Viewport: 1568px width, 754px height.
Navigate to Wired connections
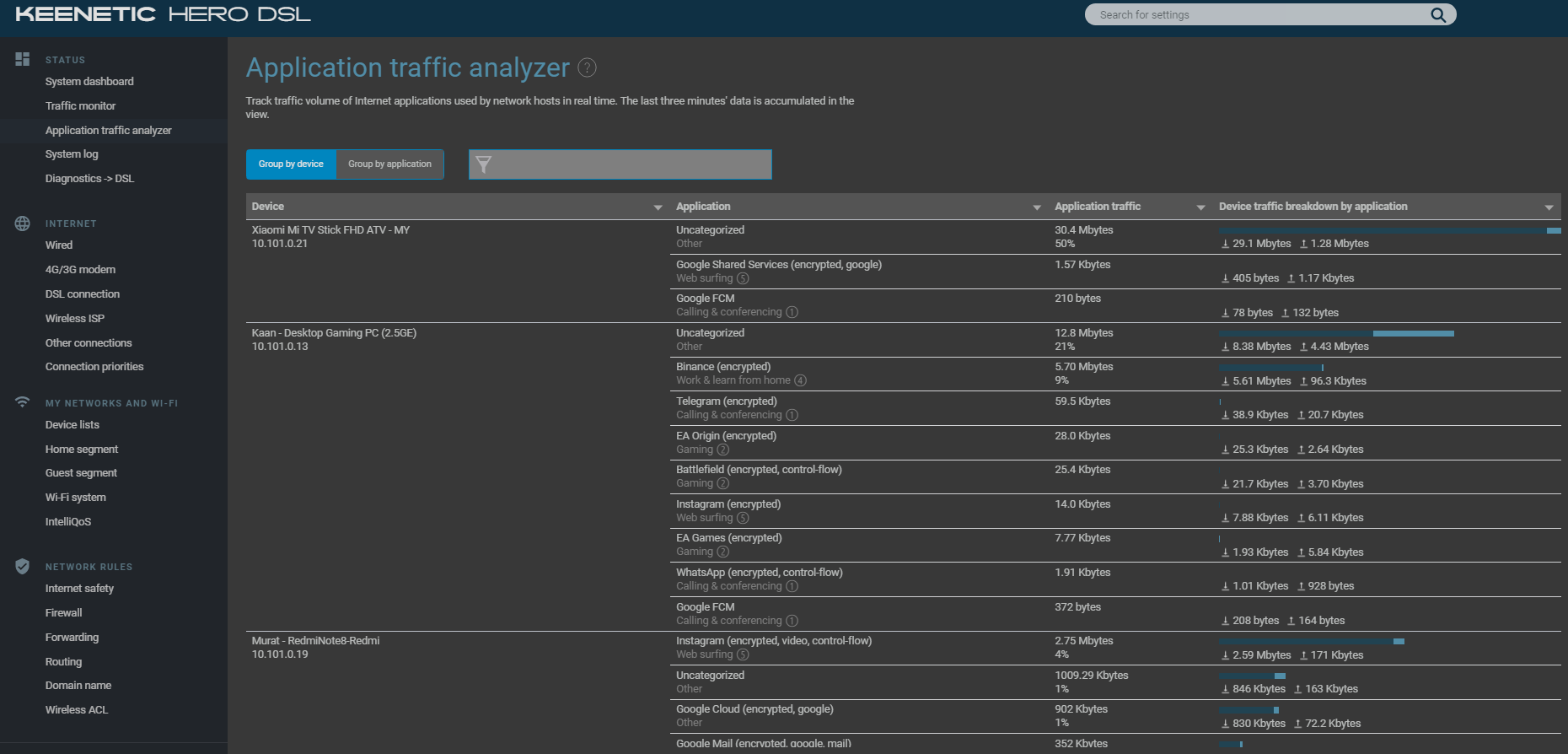point(59,245)
